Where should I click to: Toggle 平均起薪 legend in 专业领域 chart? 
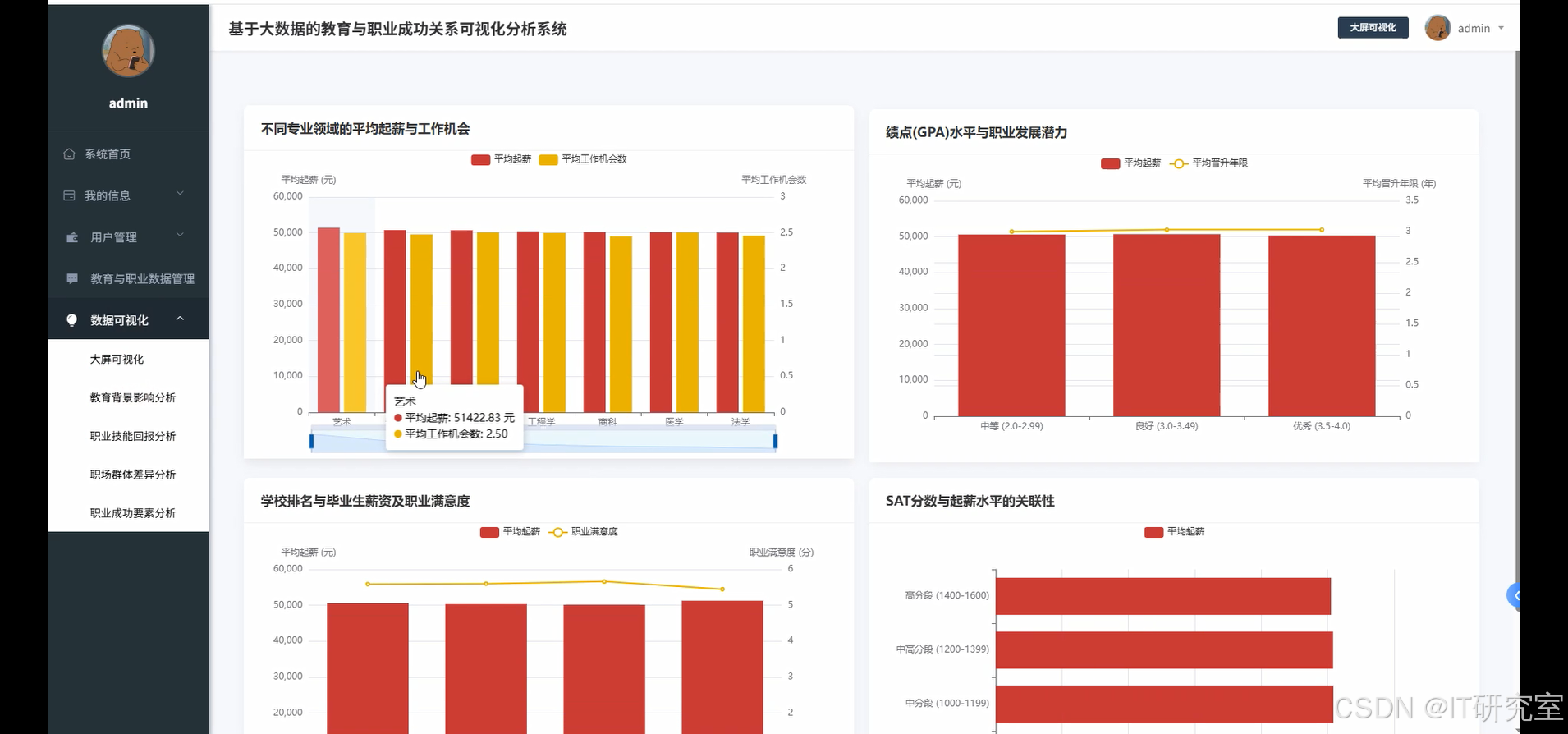tap(501, 159)
